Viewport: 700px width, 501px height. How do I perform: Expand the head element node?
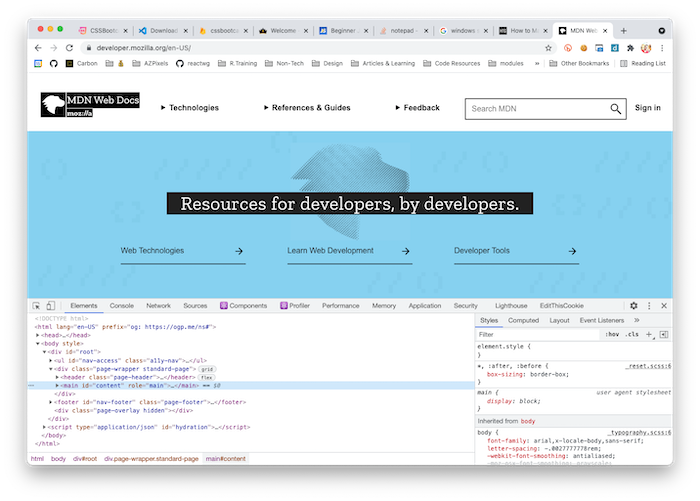38,335
